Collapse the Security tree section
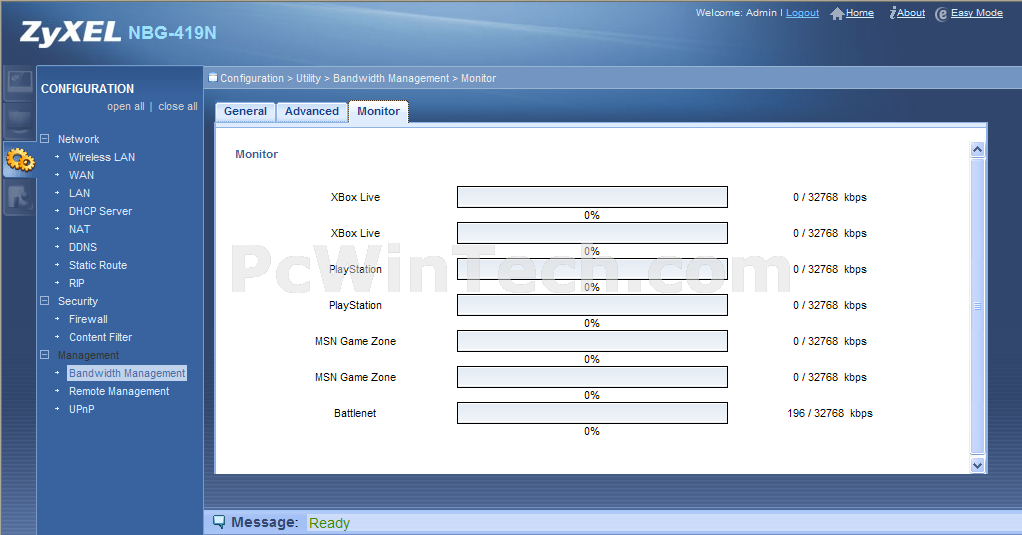 (45, 301)
